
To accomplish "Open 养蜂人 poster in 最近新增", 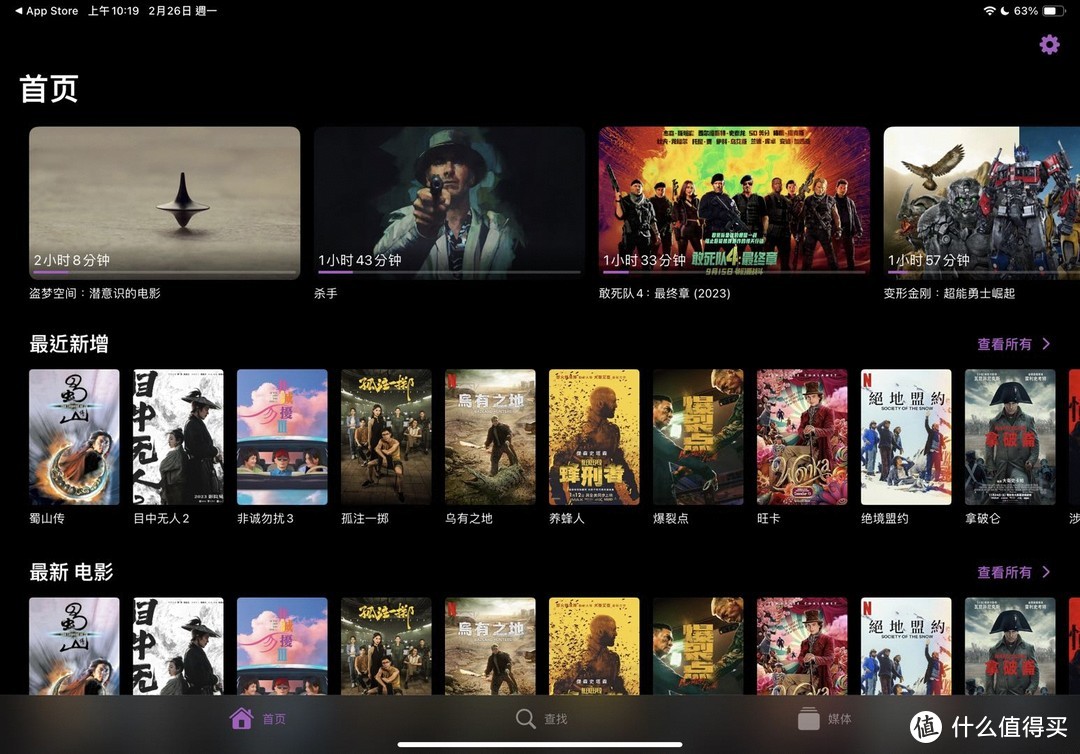I will 594,437.
